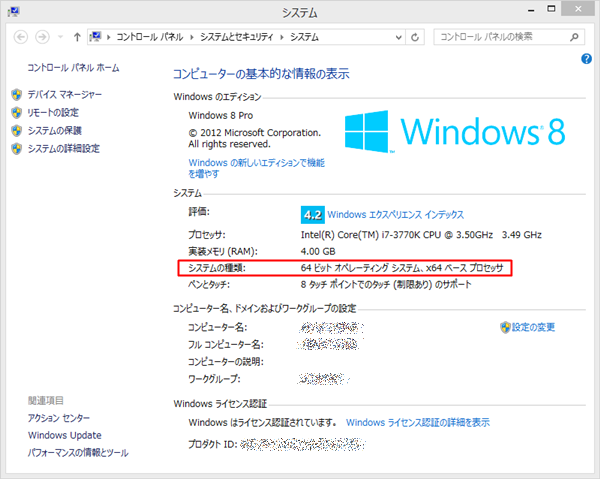Open recent locations dropdown arrow
The height and width of the screenshot is (479, 600).
coord(60,37)
